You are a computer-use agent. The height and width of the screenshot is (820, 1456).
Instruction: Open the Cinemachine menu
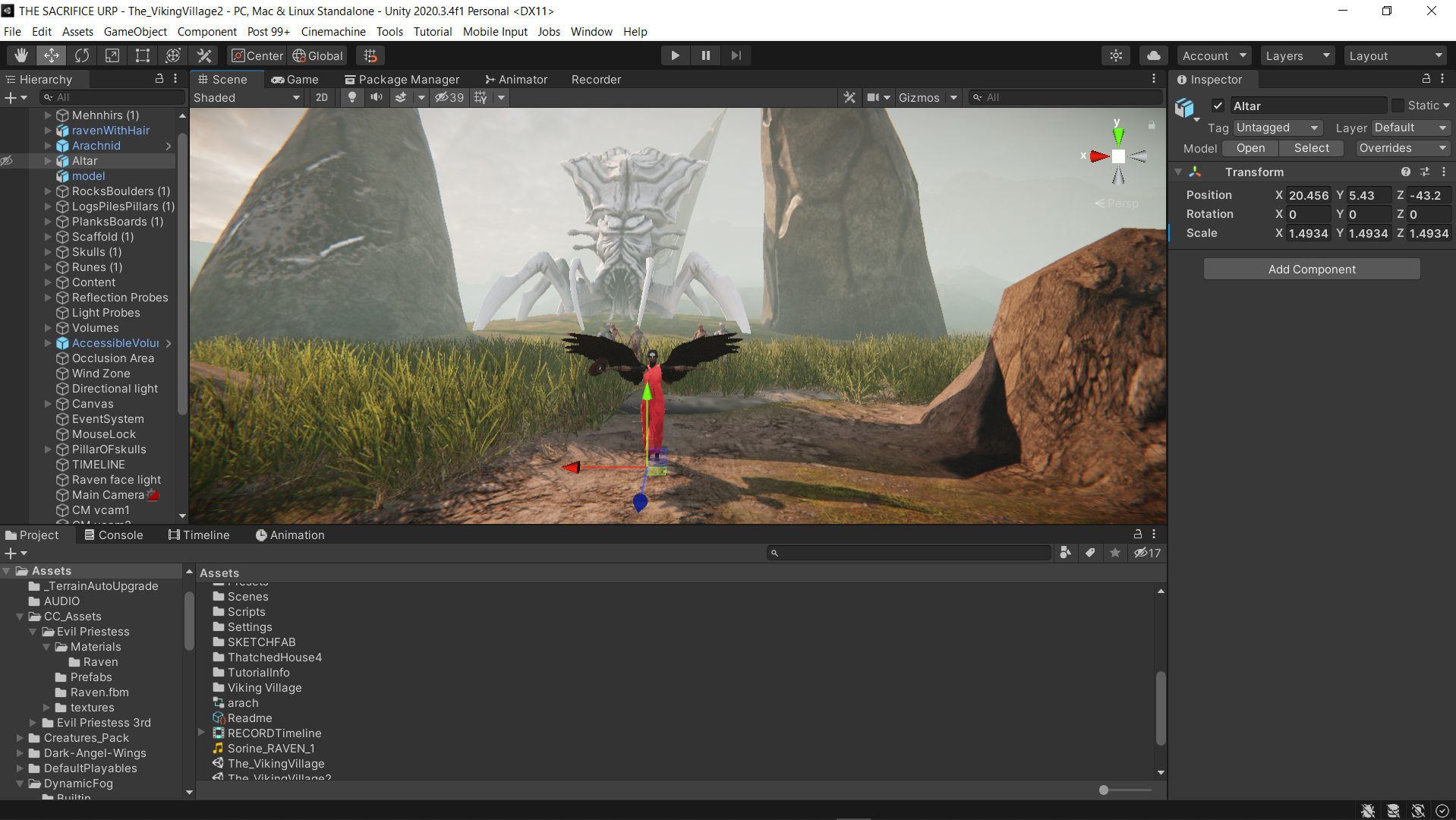pyautogui.click(x=333, y=31)
